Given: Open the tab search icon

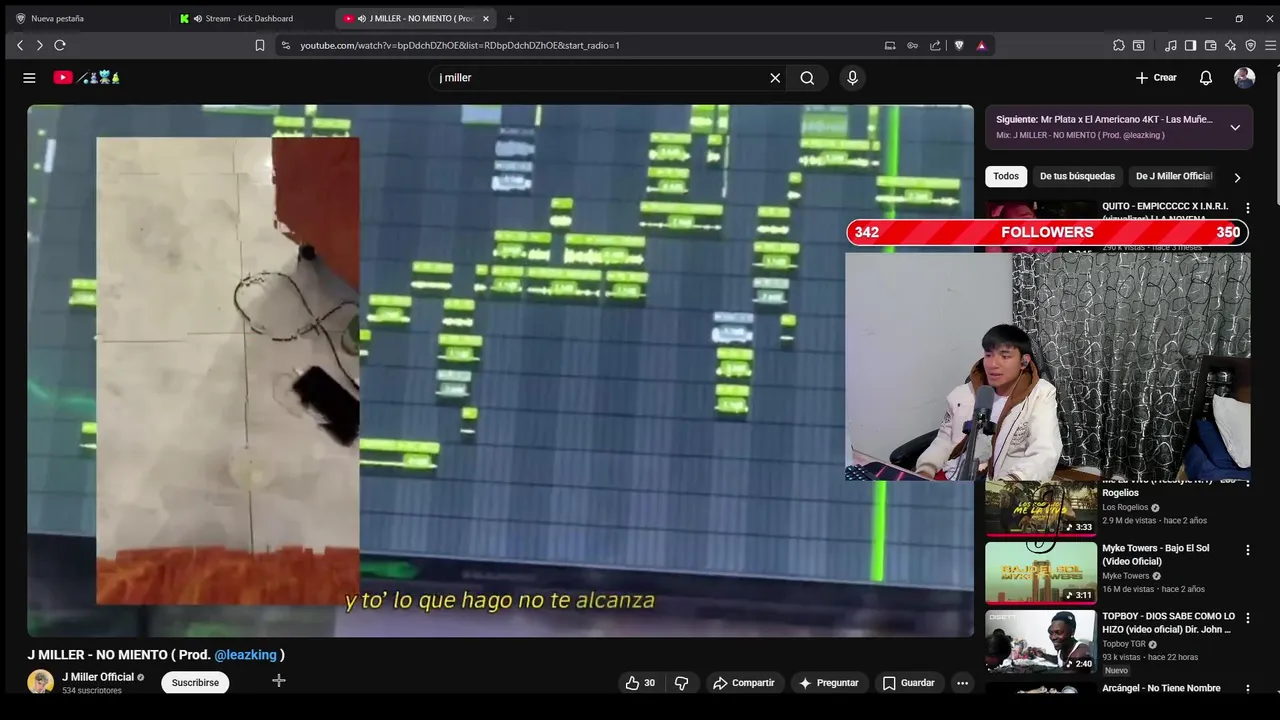Looking at the screenshot, I should (x=1139, y=45).
